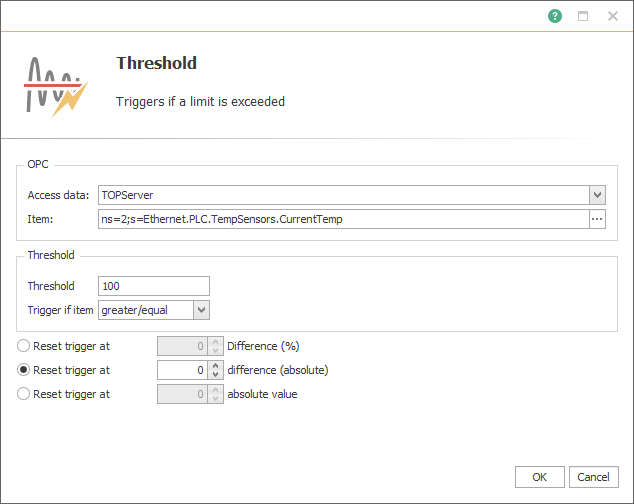The width and height of the screenshot is (634, 504).
Task: Click the Threshold waveform logo icon
Action: coord(55,86)
